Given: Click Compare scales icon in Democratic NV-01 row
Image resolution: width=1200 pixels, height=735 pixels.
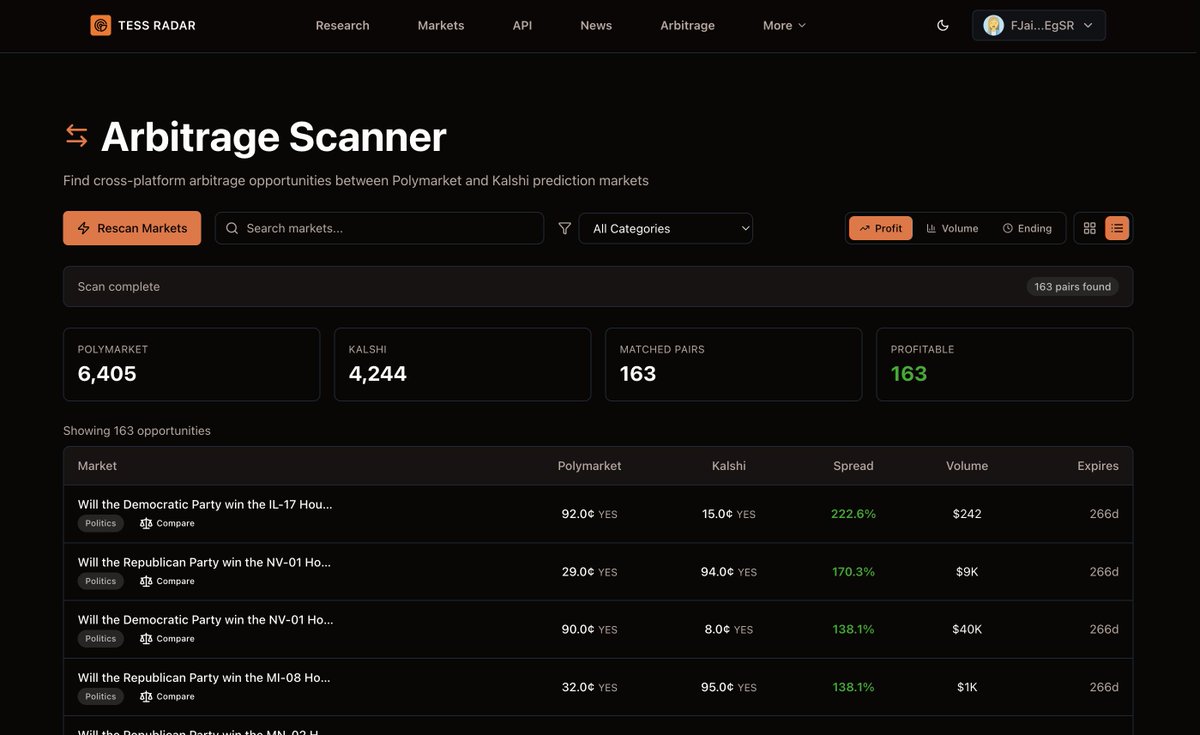Looking at the screenshot, I should [146, 638].
